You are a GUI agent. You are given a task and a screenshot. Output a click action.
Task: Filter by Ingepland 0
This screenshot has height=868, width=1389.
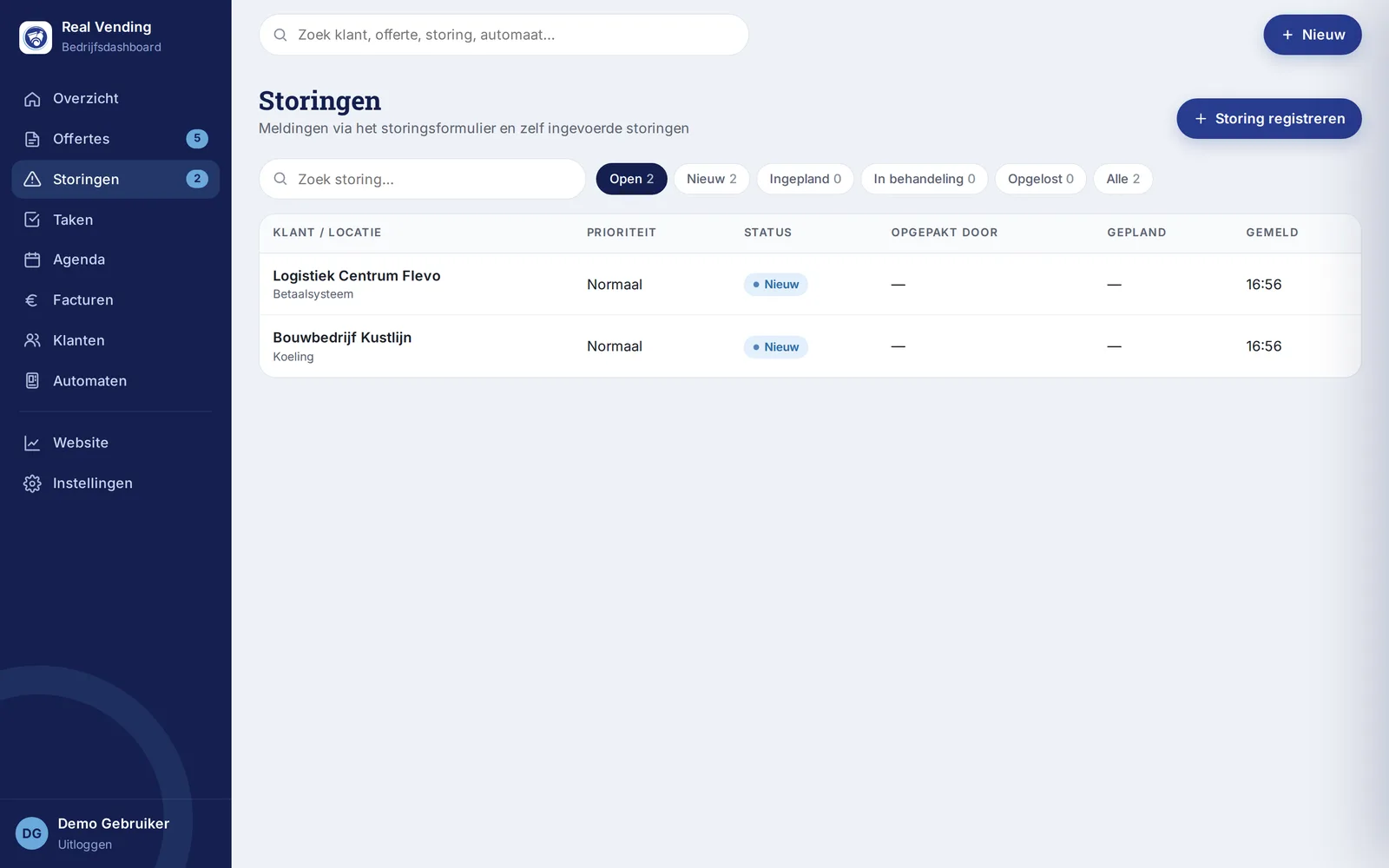click(x=805, y=179)
